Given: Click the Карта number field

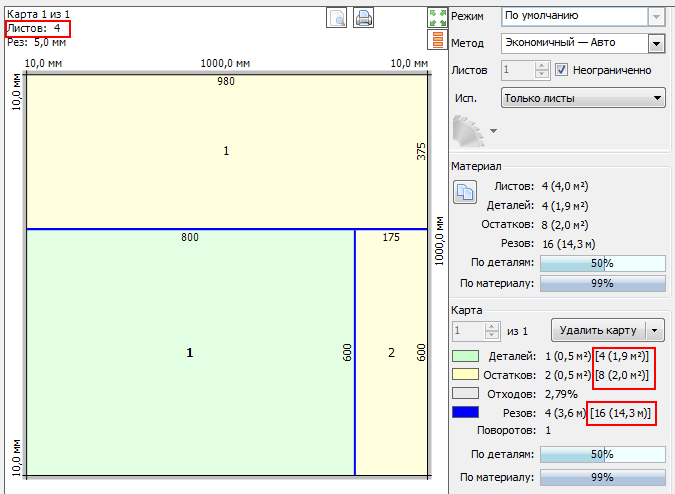Looking at the screenshot, I should click(468, 331).
